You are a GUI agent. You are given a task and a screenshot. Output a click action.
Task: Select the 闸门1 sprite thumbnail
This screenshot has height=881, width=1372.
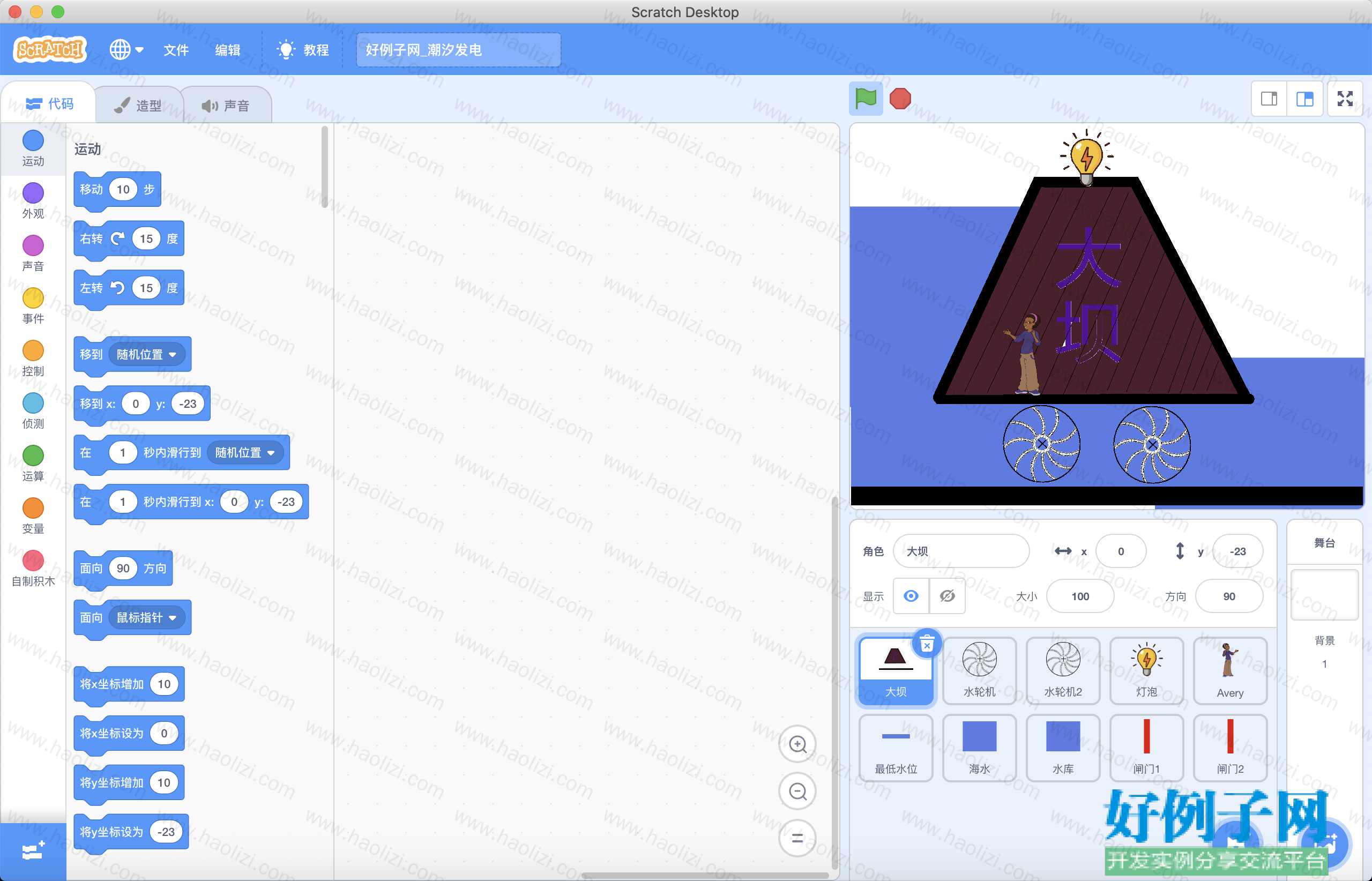pos(1146,748)
